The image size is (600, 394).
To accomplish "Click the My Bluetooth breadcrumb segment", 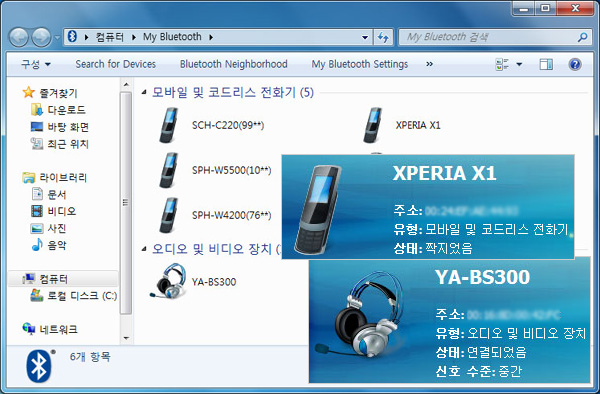I will pyautogui.click(x=172, y=37).
